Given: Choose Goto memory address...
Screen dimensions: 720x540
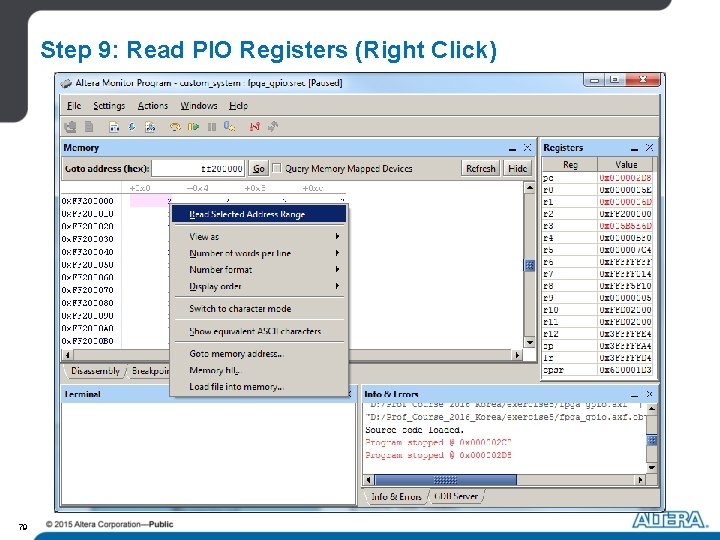Looking at the screenshot, I should pyautogui.click(x=259, y=354).
